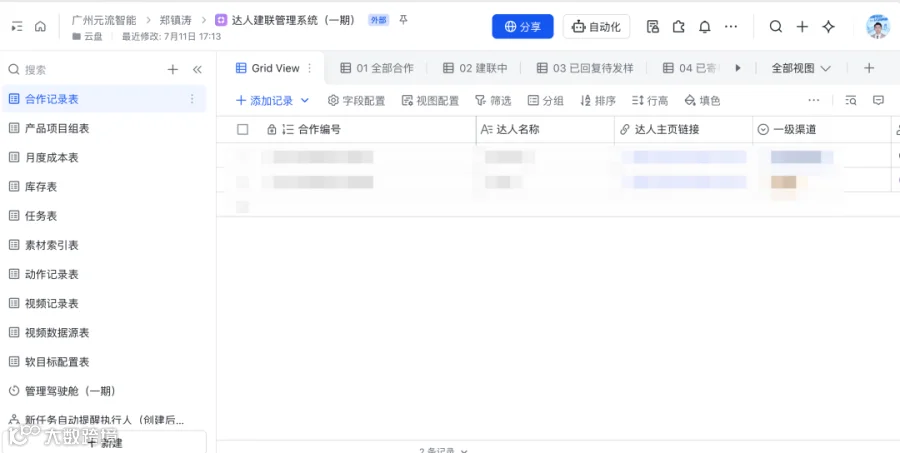Click the magnifier search icon in top bar
Image resolution: width=900 pixels, height=453 pixels.
coord(775,26)
